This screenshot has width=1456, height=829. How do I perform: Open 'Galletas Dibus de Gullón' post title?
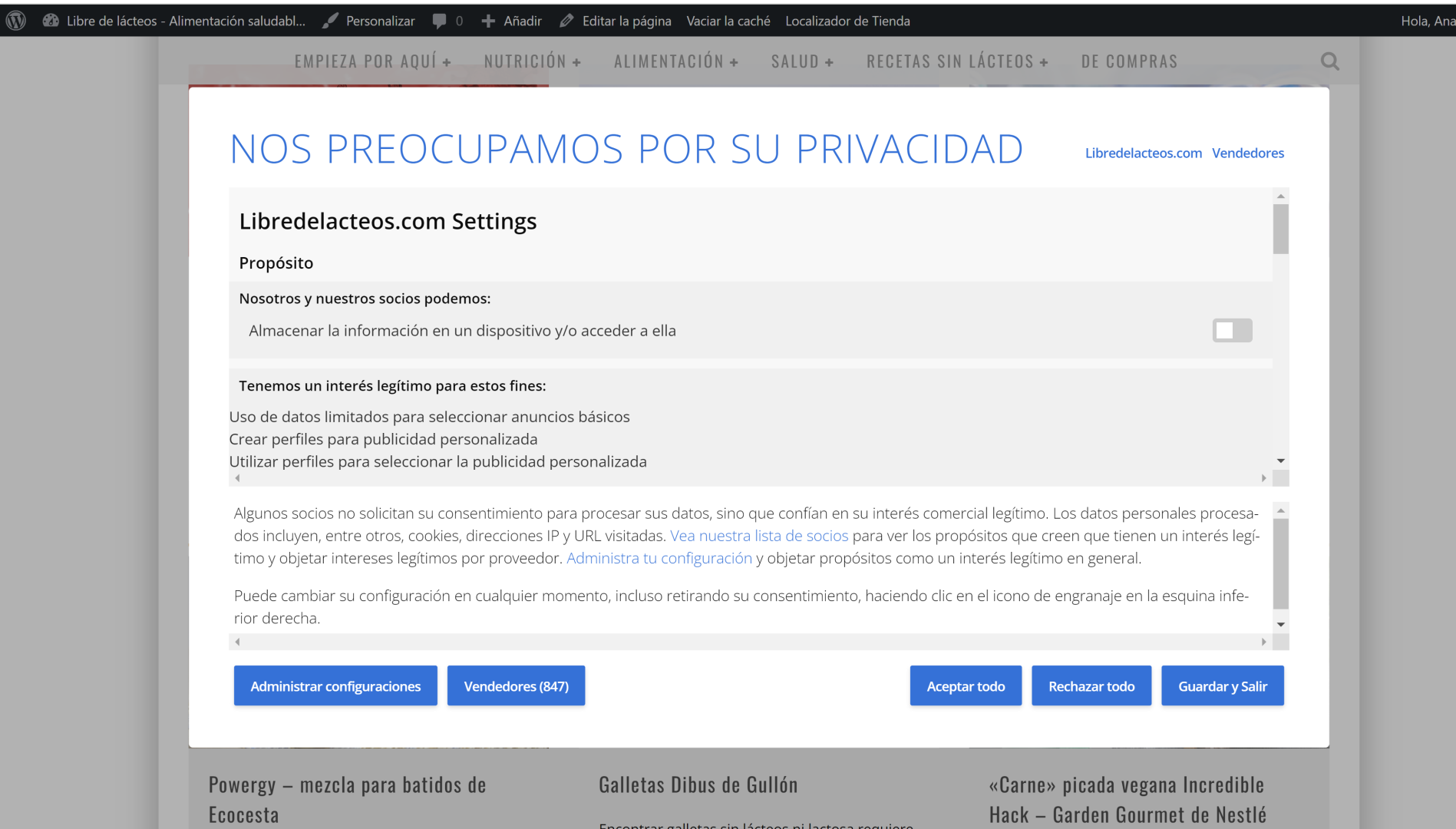[698, 785]
